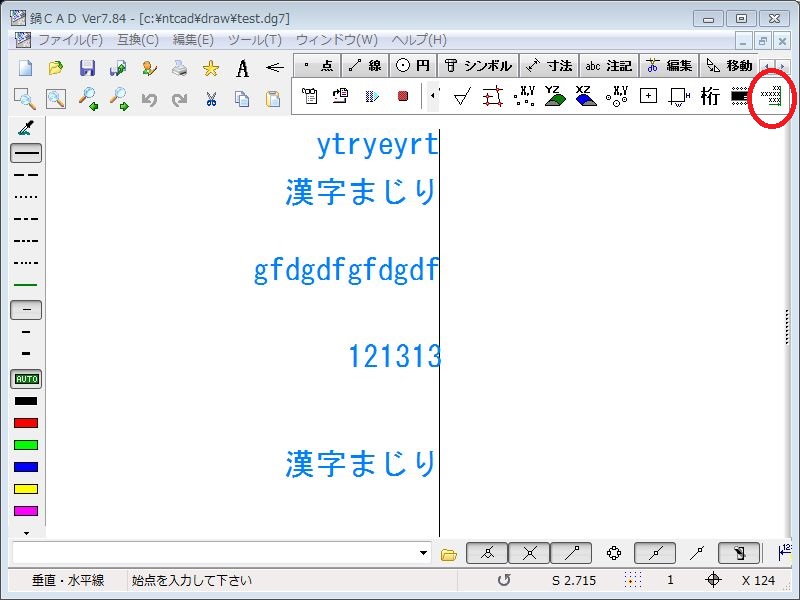Switch to the 注記 tab

pos(609,66)
